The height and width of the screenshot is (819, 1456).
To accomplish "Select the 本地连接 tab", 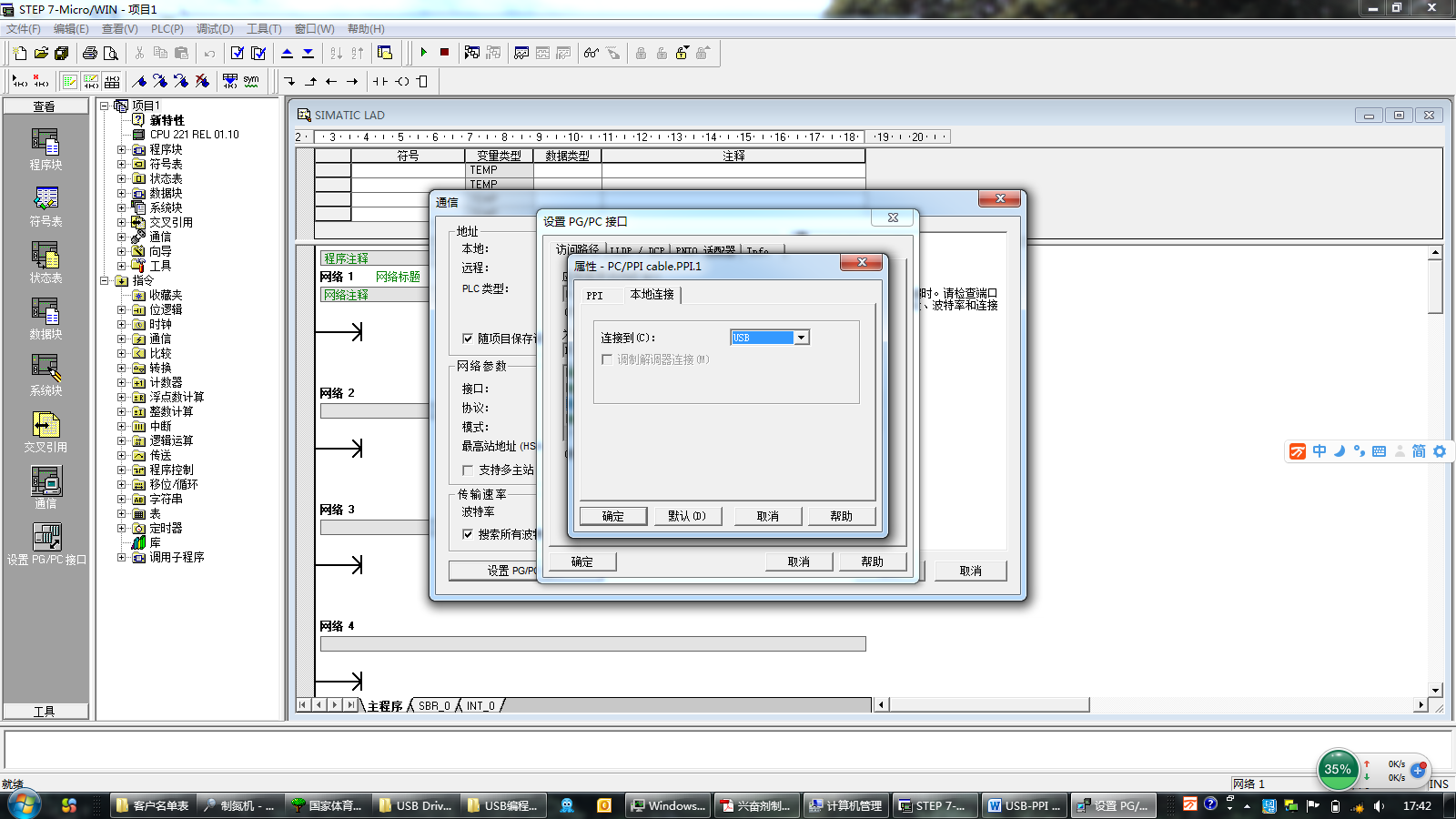I will click(x=652, y=294).
